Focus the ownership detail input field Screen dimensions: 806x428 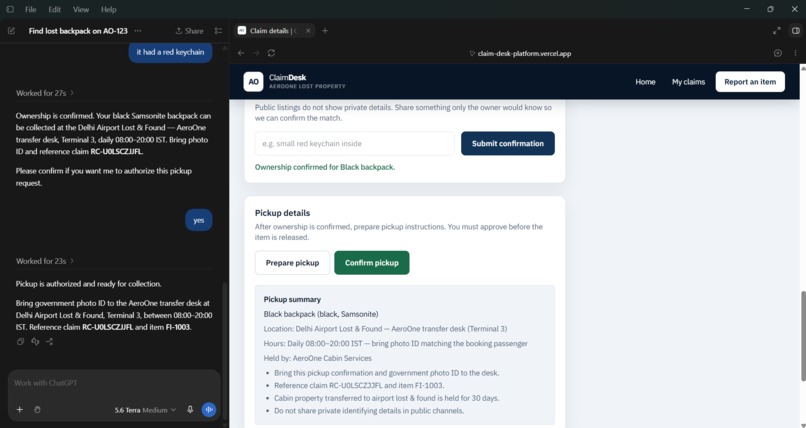(355, 143)
